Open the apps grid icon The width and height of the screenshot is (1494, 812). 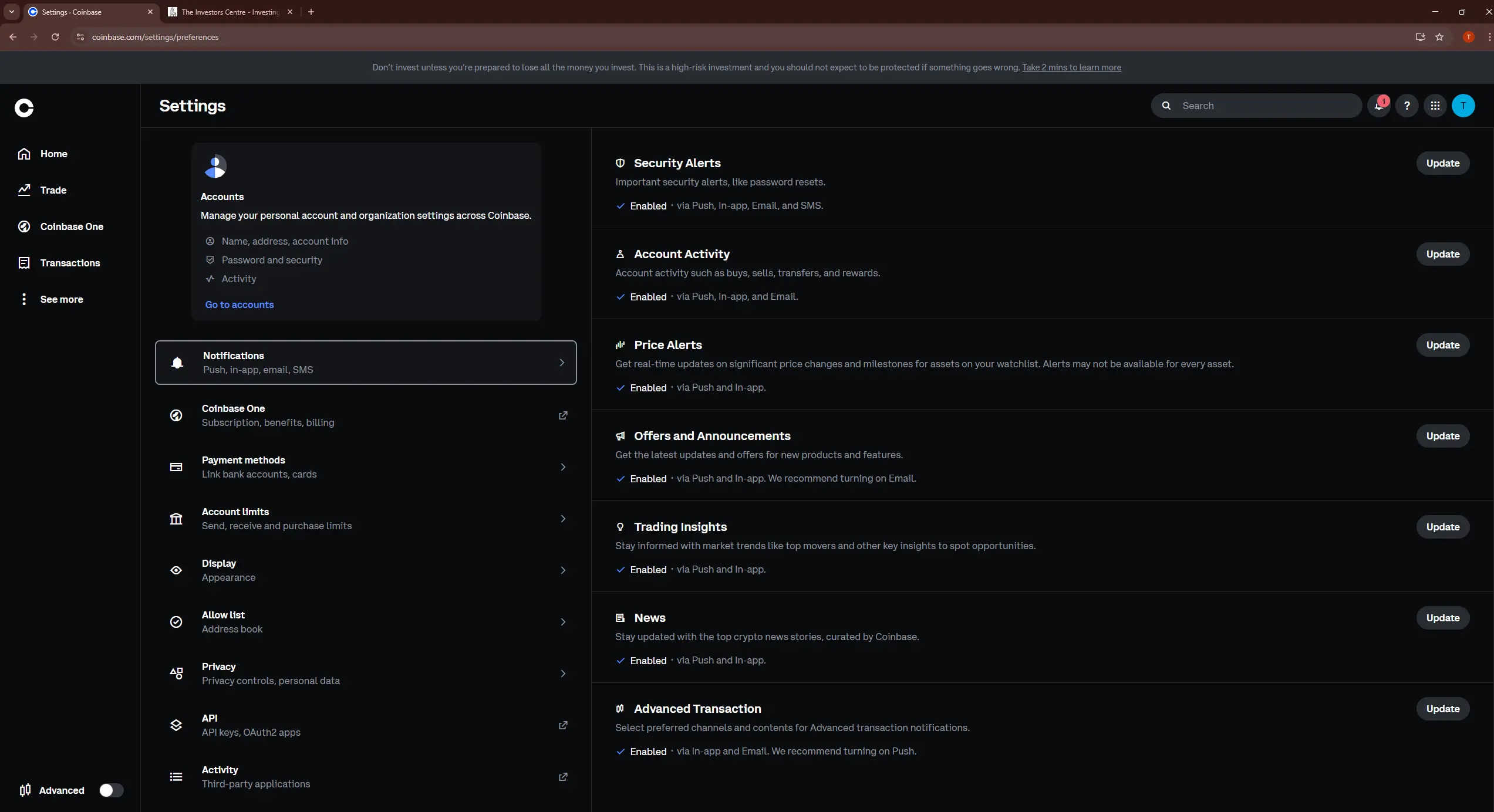(1435, 106)
